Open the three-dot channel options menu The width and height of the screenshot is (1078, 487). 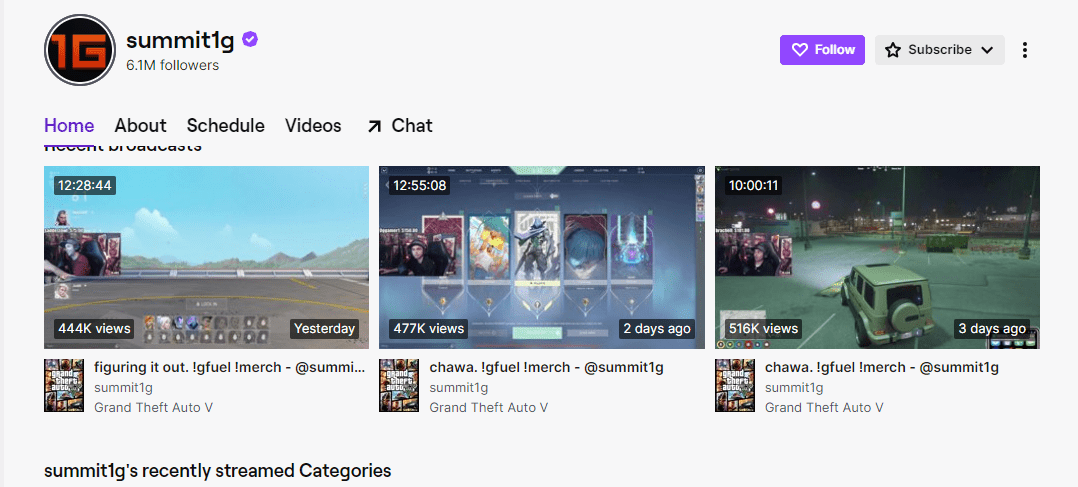[1024, 50]
